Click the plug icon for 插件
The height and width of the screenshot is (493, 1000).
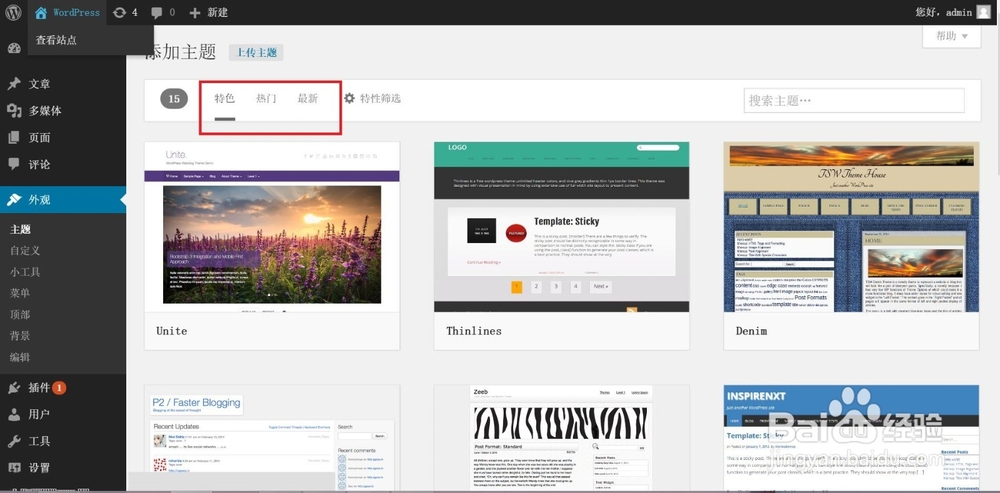point(14,387)
